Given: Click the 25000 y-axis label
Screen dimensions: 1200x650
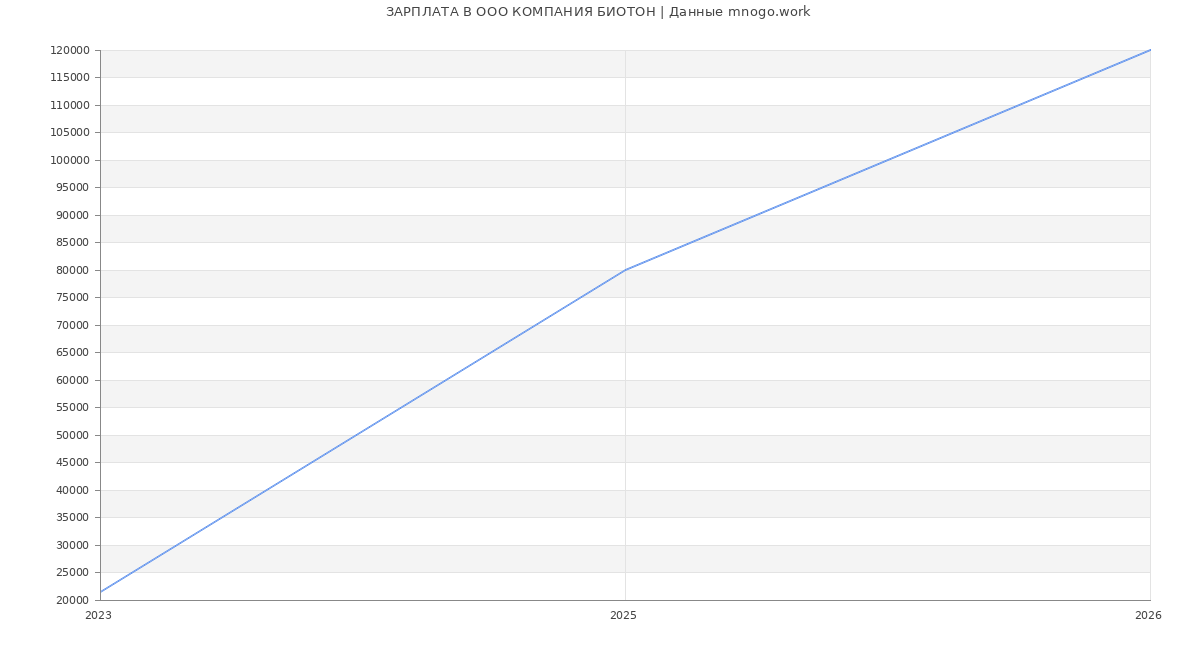Looking at the screenshot, I should click(72, 572).
